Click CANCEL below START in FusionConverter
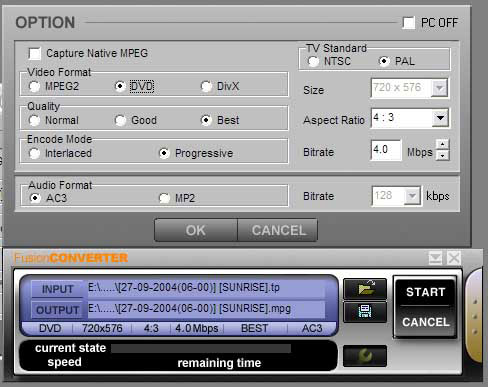 coord(425,322)
